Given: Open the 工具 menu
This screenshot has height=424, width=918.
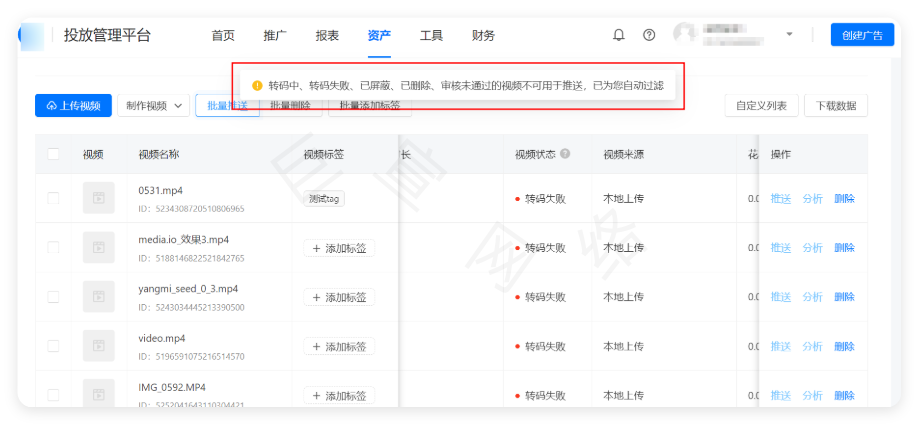Looking at the screenshot, I should point(431,36).
